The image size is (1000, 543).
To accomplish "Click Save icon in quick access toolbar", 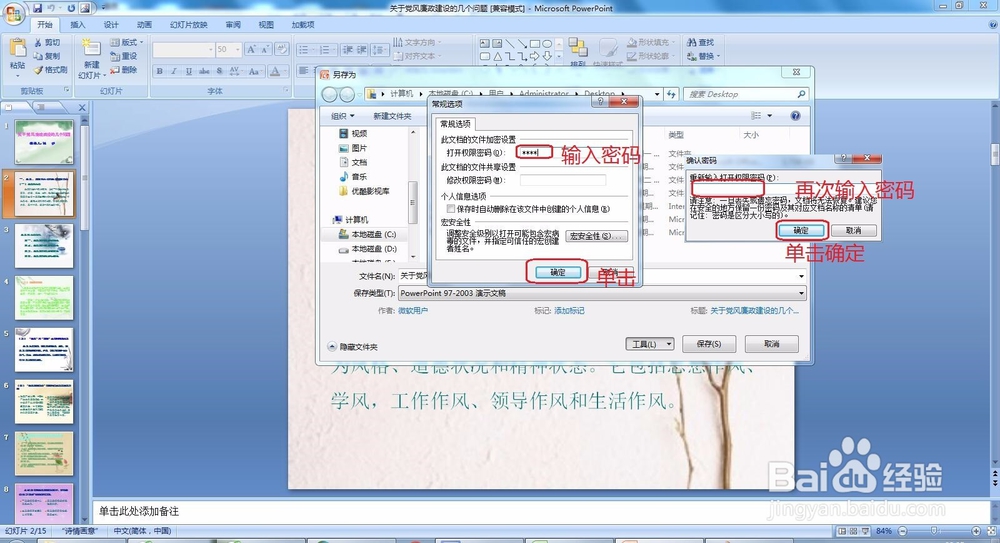I will click(38, 8).
